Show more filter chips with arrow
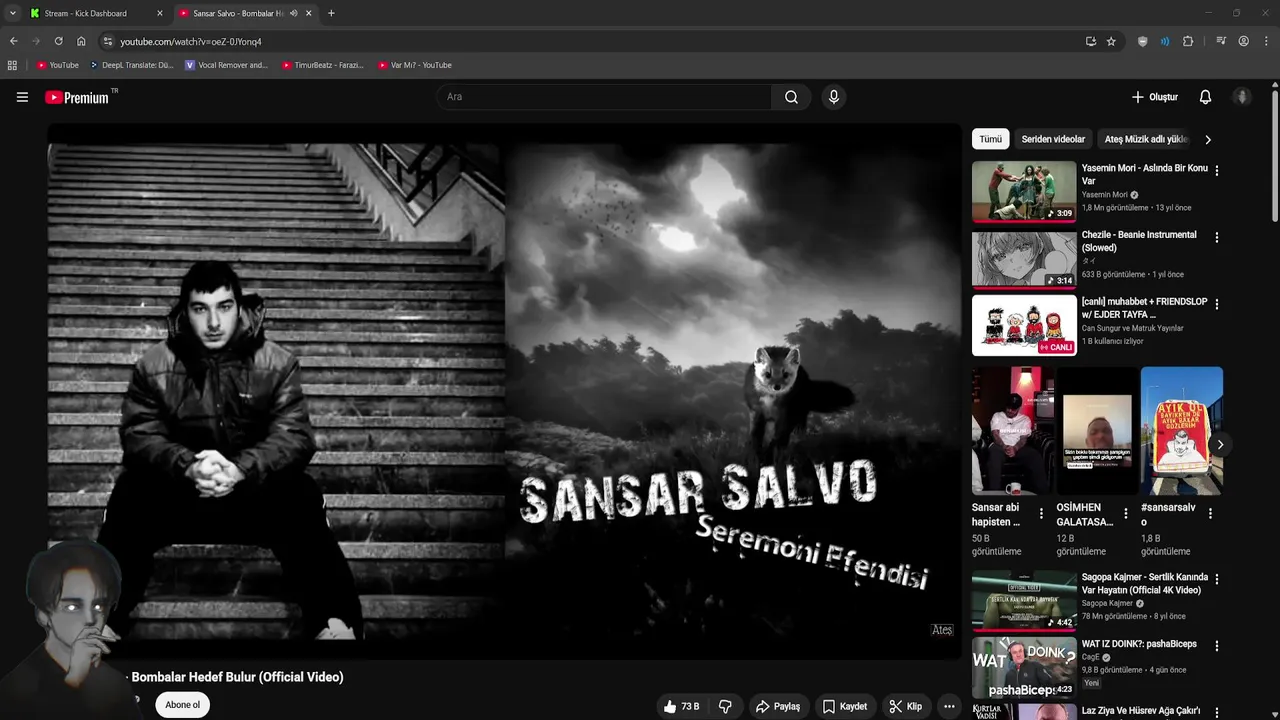The height and width of the screenshot is (720, 1280). [x=1208, y=139]
